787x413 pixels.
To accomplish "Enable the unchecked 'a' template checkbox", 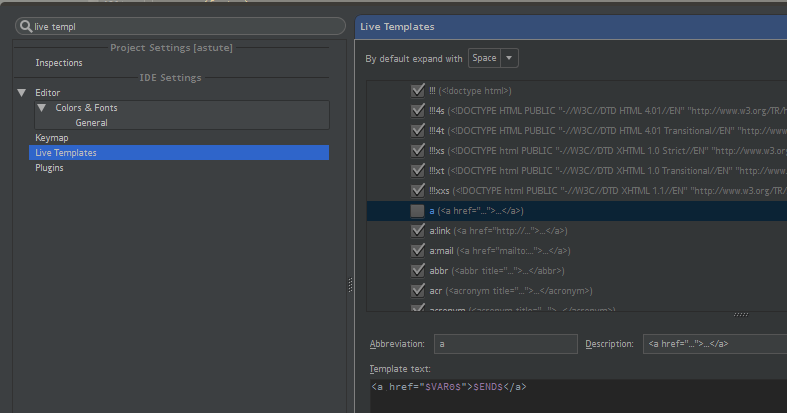I will 417,211.
